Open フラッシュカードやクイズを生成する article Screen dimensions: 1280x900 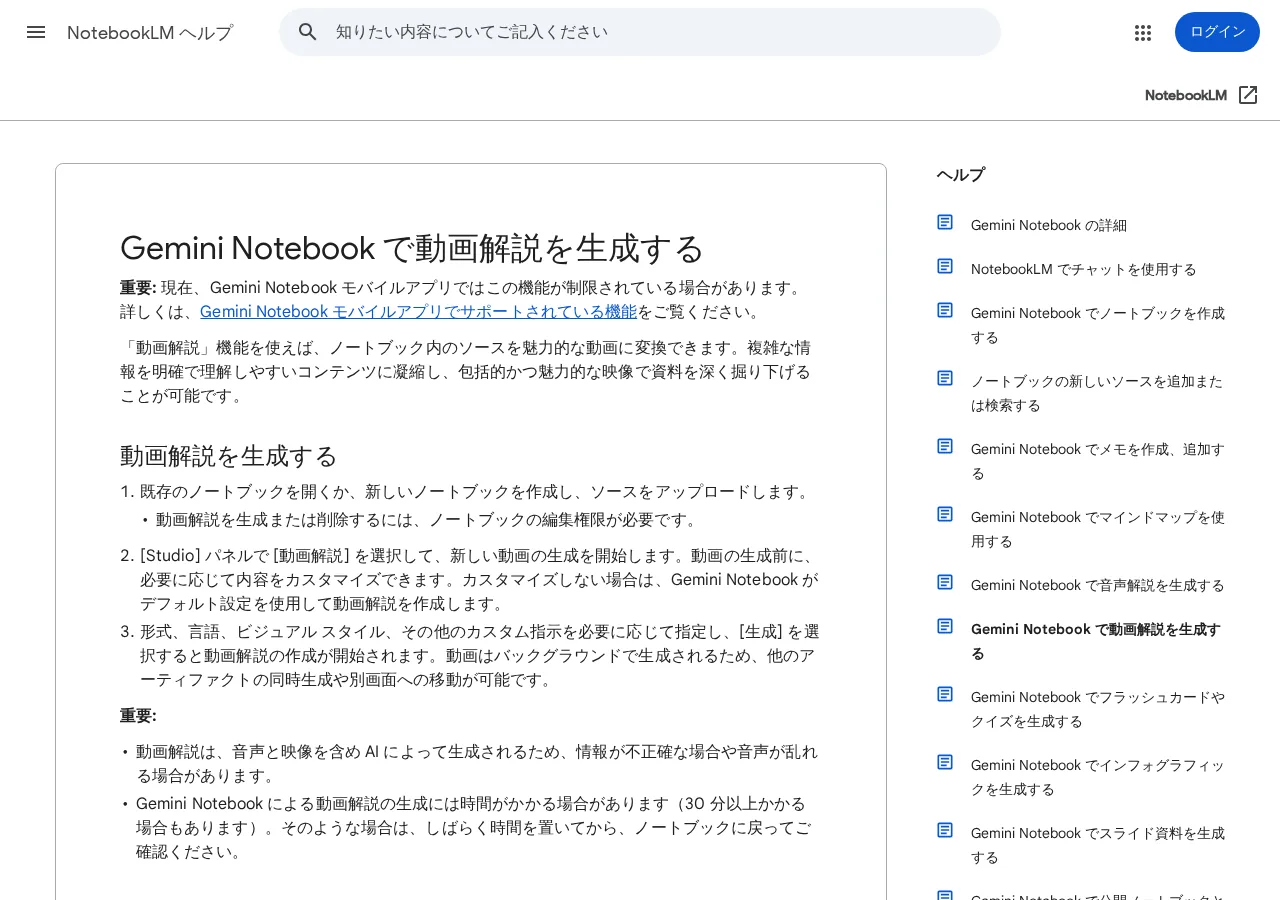click(x=1098, y=709)
